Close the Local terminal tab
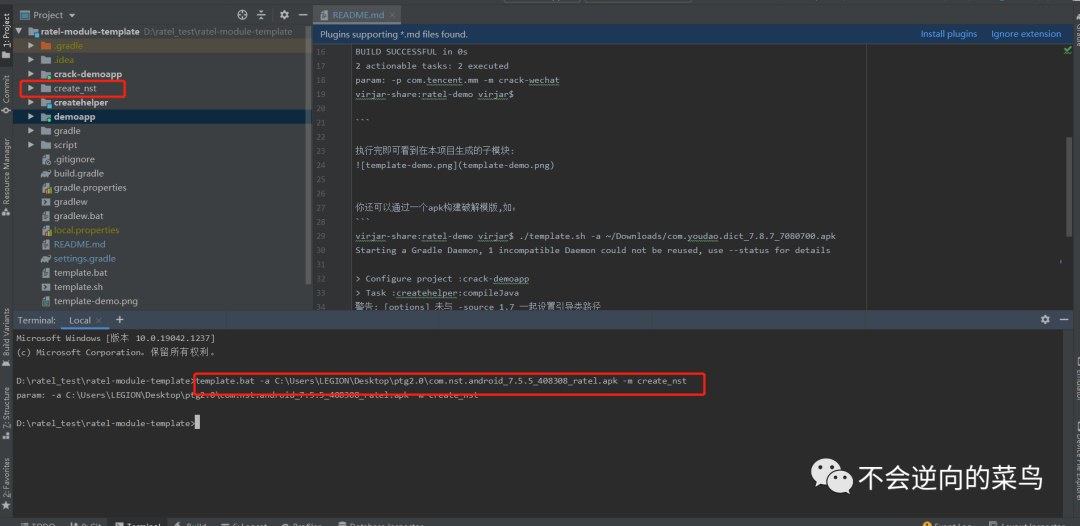The image size is (1080, 526). [x=98, y=320]
